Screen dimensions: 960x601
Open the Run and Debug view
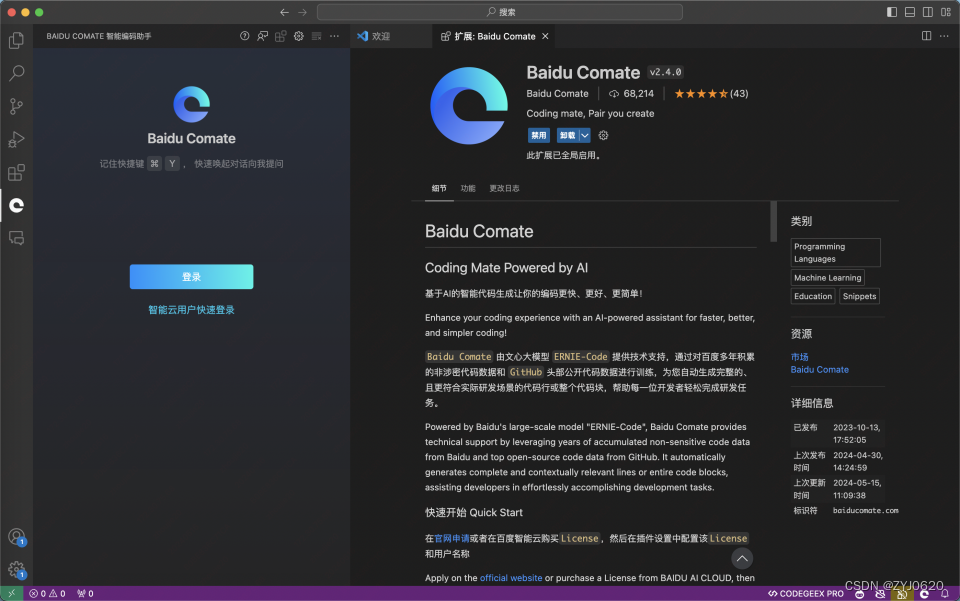click(17, 140)
